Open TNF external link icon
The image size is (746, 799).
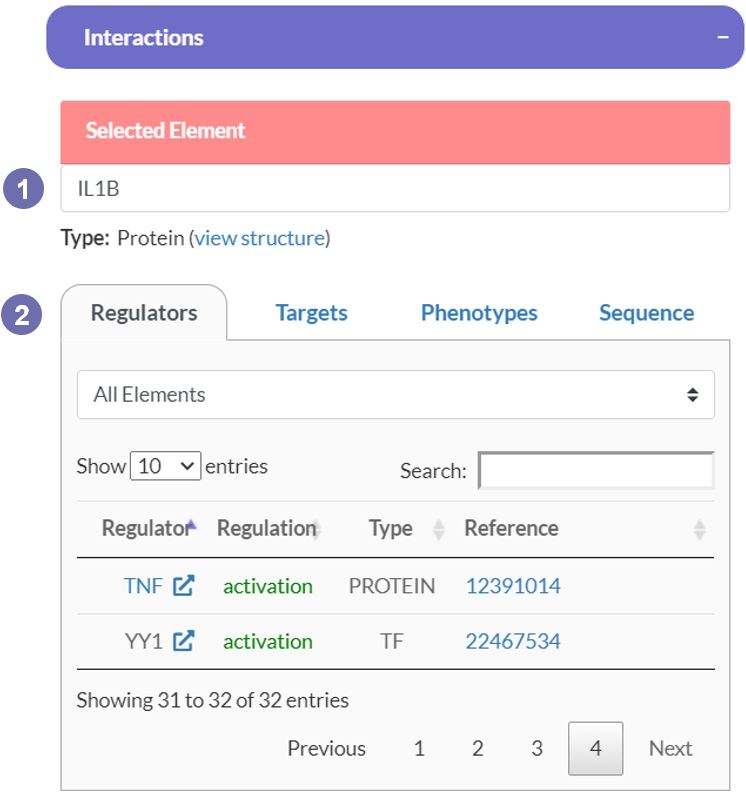[183, 585]
